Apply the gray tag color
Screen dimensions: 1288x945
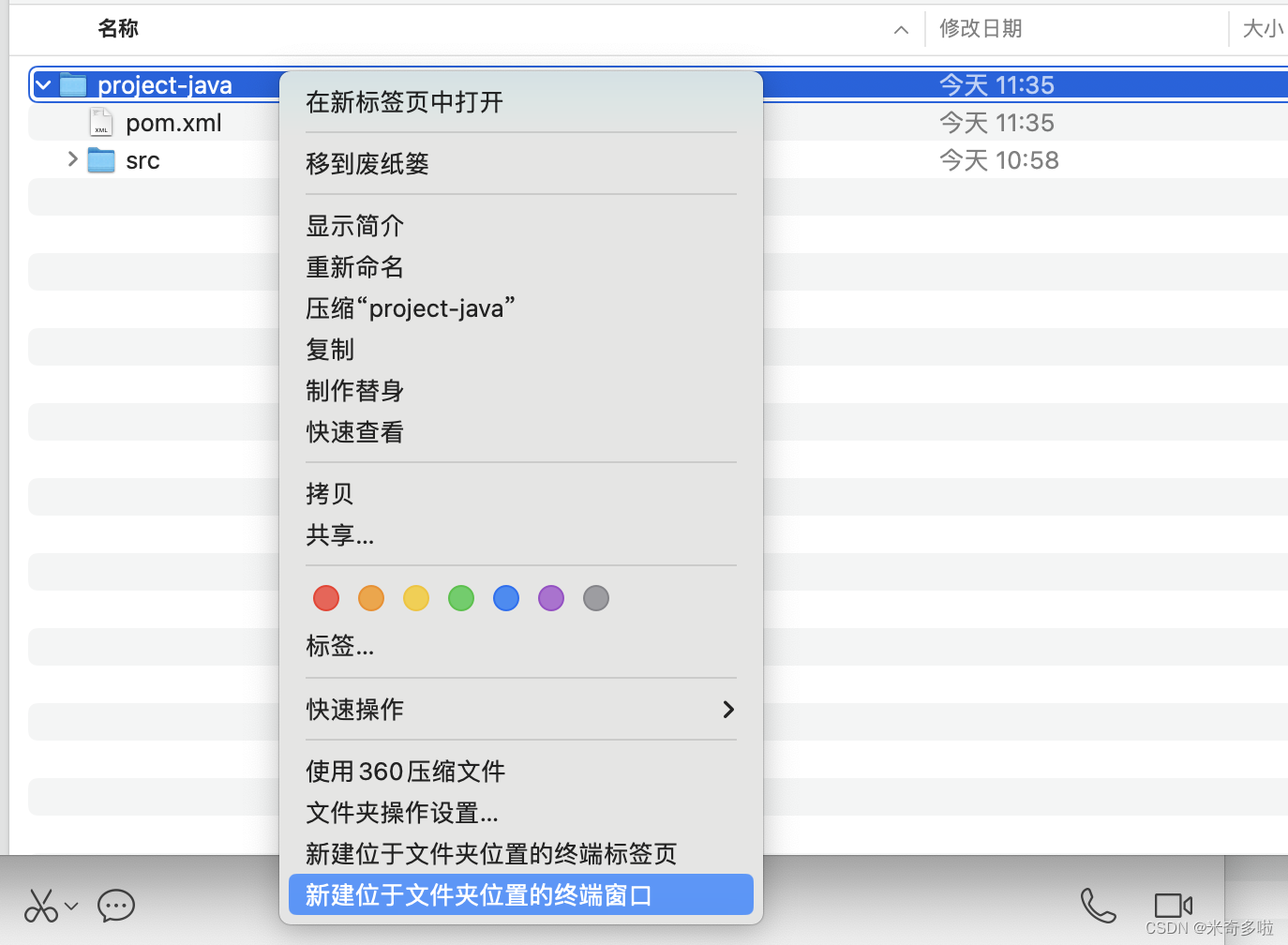pos(596,598)
